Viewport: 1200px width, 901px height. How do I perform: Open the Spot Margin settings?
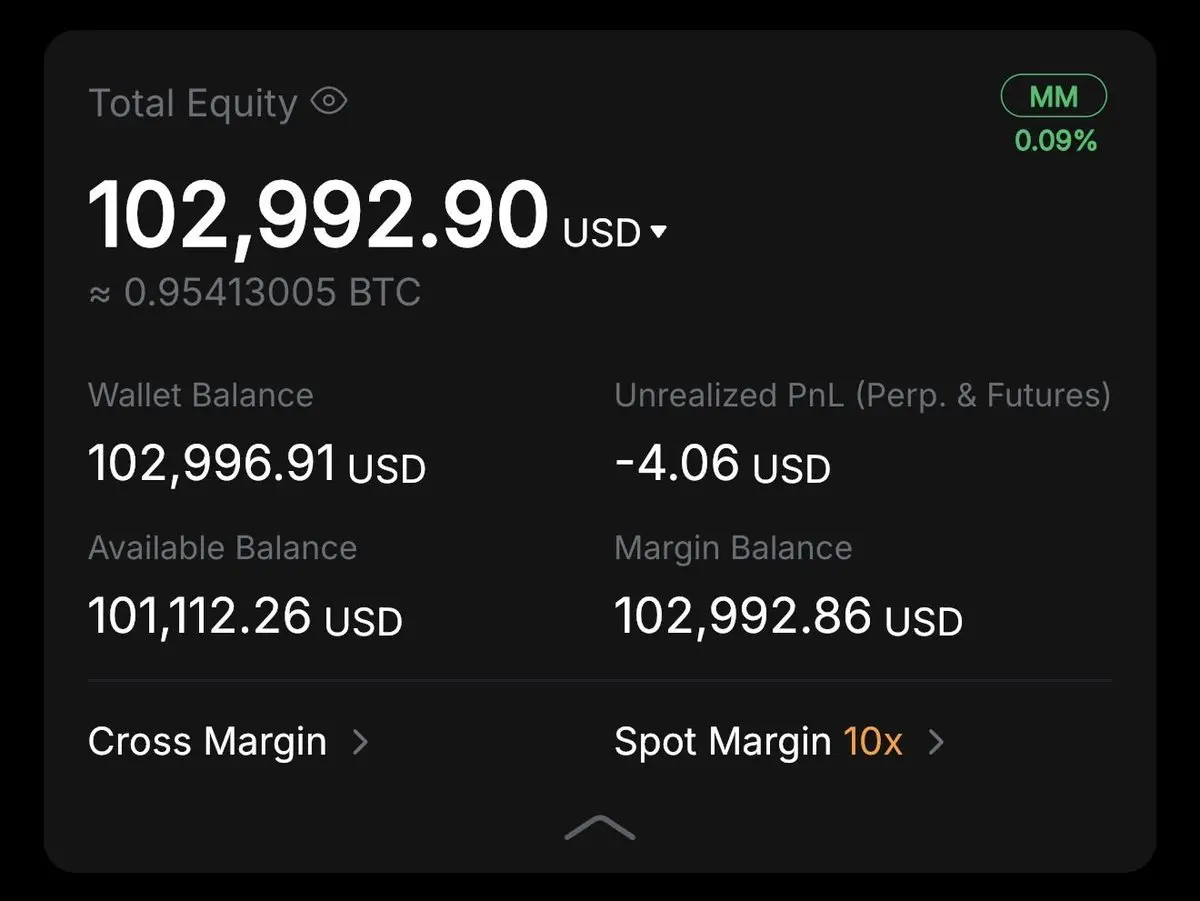[722, 742]
